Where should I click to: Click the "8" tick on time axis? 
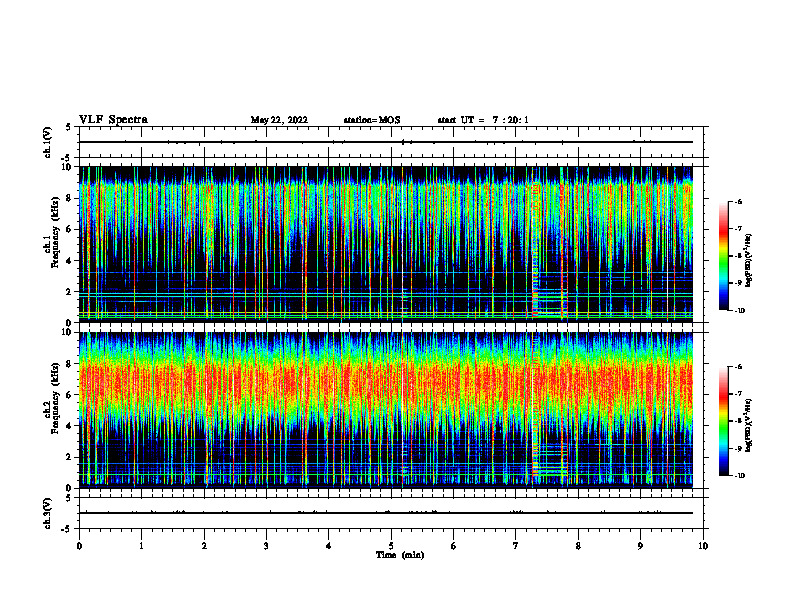(578, 546)
